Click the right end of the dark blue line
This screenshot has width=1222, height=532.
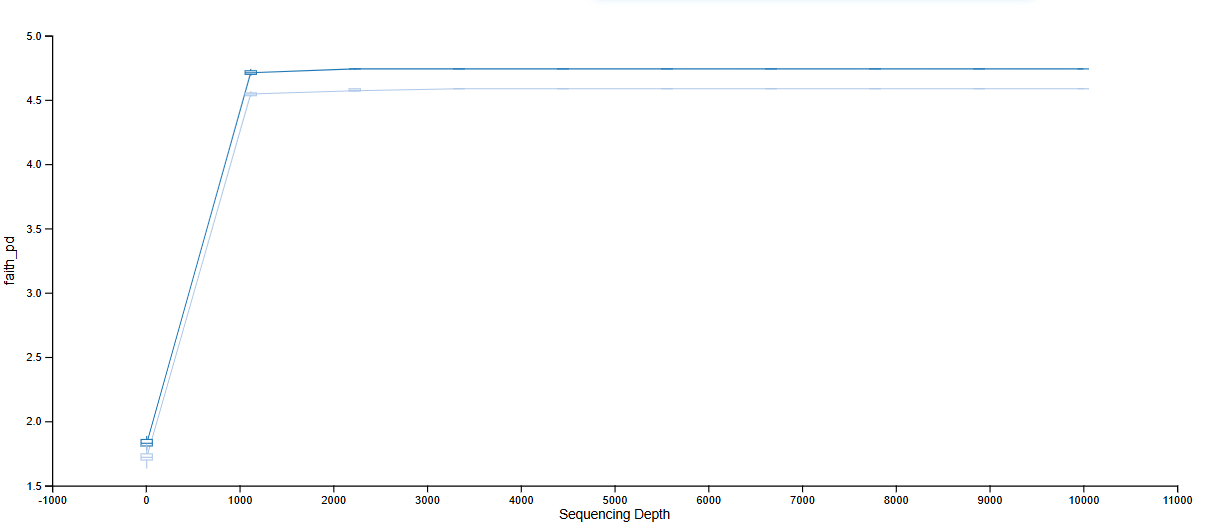(1086, 69)
